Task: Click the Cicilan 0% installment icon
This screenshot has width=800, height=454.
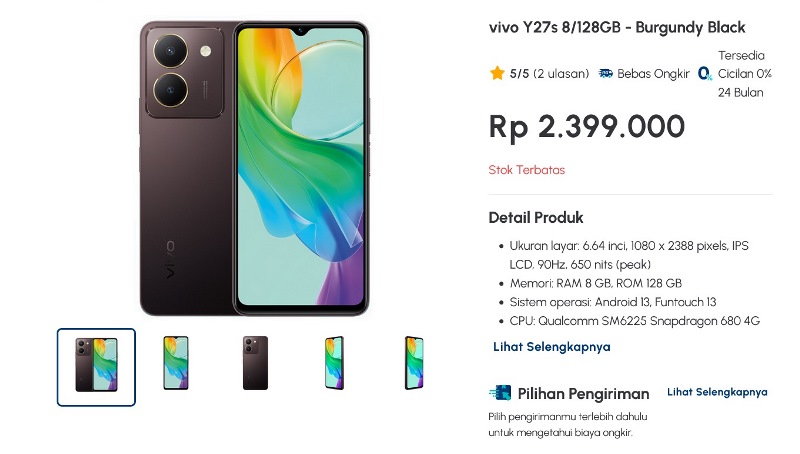Action: (705, 74)
